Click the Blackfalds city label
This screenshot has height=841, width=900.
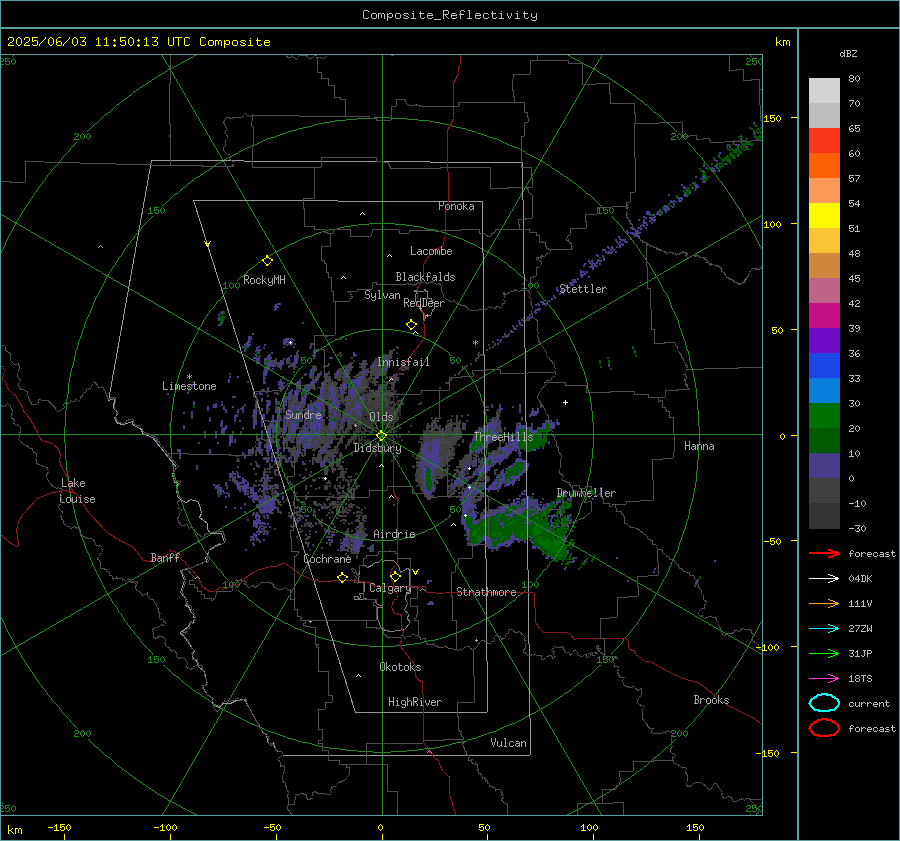coord(425,277)
